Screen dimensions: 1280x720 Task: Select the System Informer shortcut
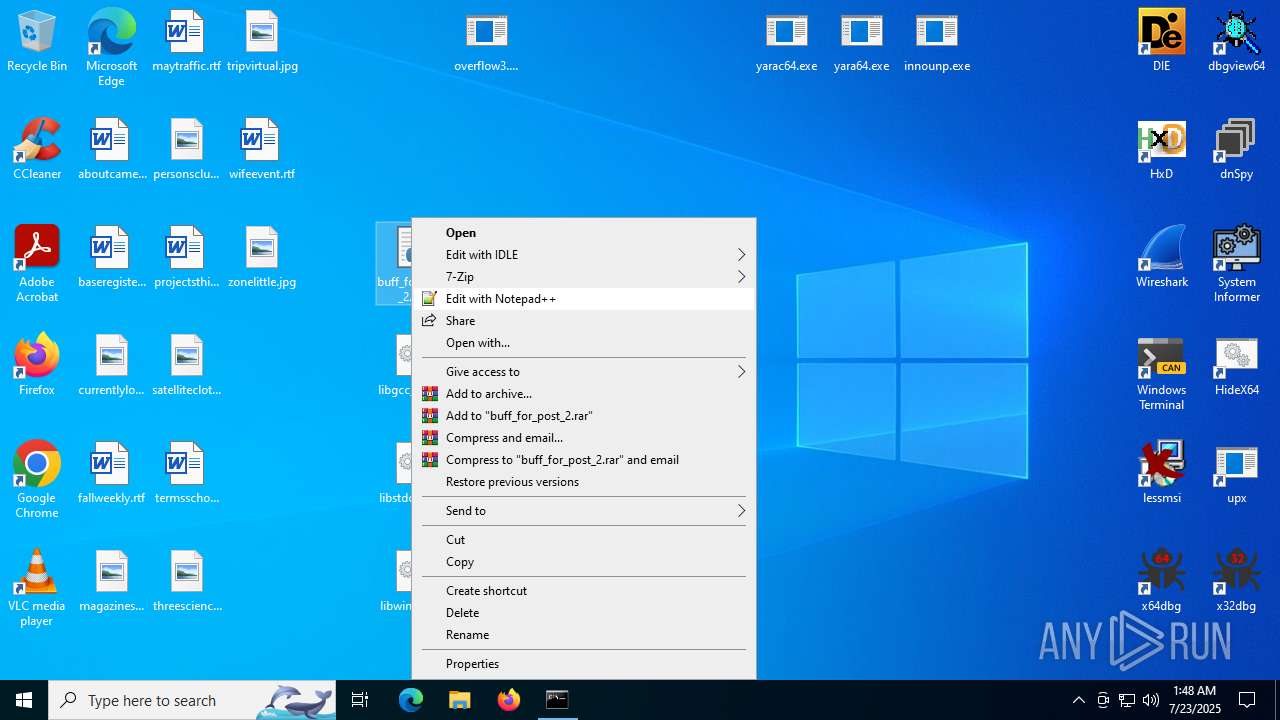(x=1236, y=264)
